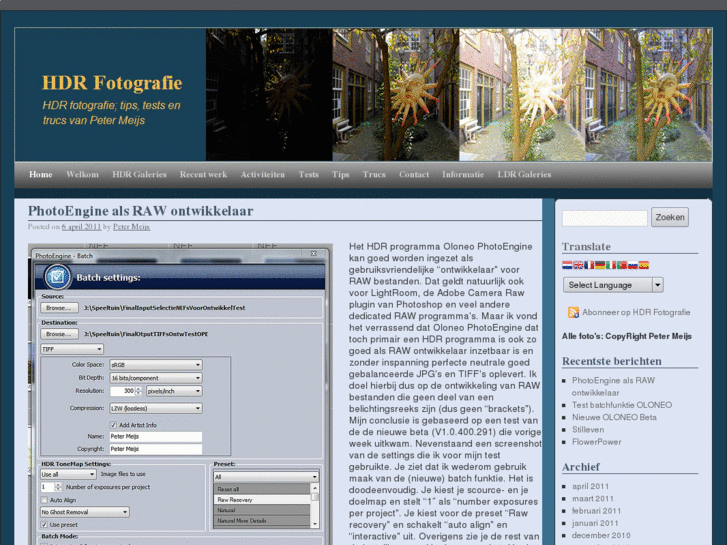
Task: Open the Nieuwe OLONEO Beta post link
Action: pos(614,417)
